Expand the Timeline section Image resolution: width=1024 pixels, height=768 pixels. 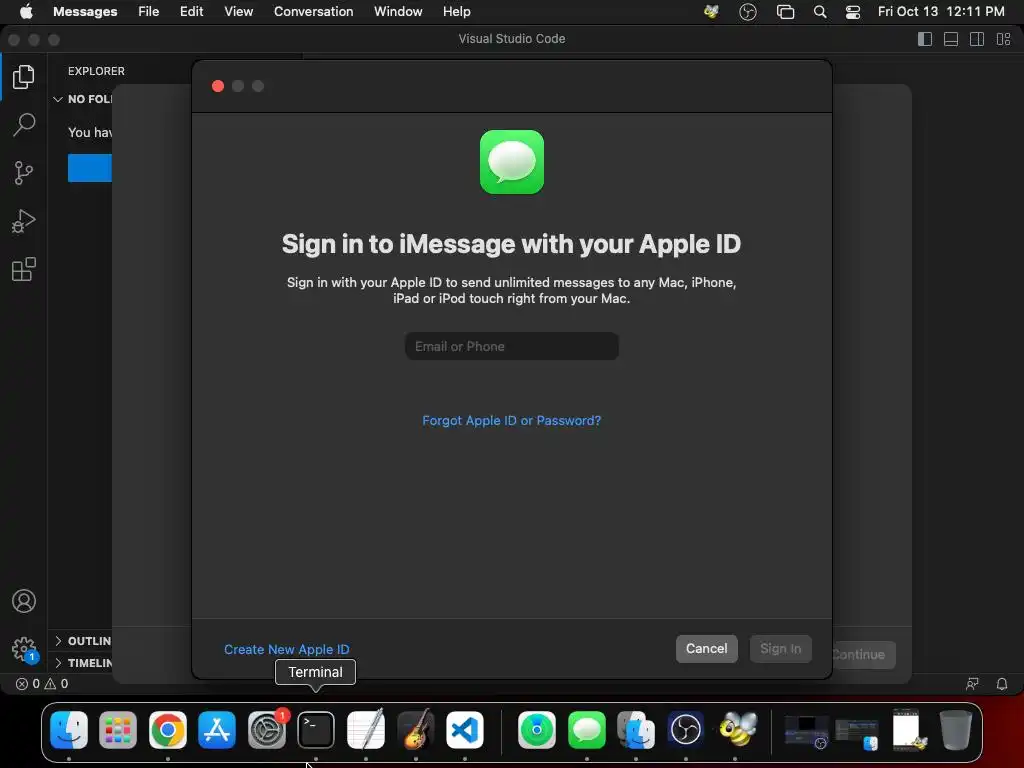[x=83, y=663]
